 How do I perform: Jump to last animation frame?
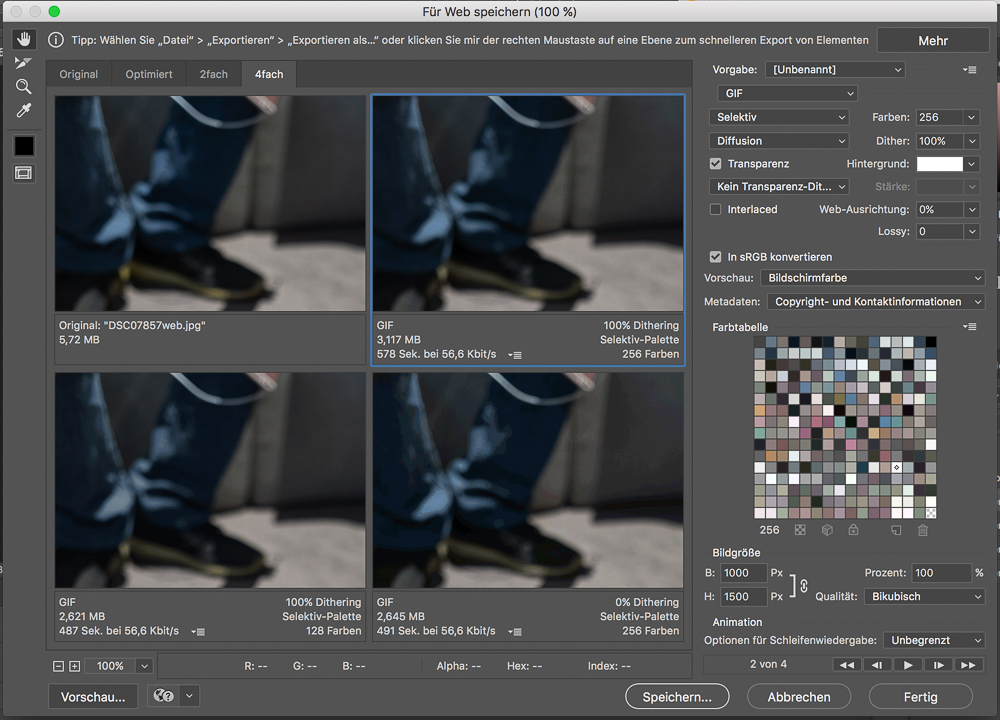point(968,665)
